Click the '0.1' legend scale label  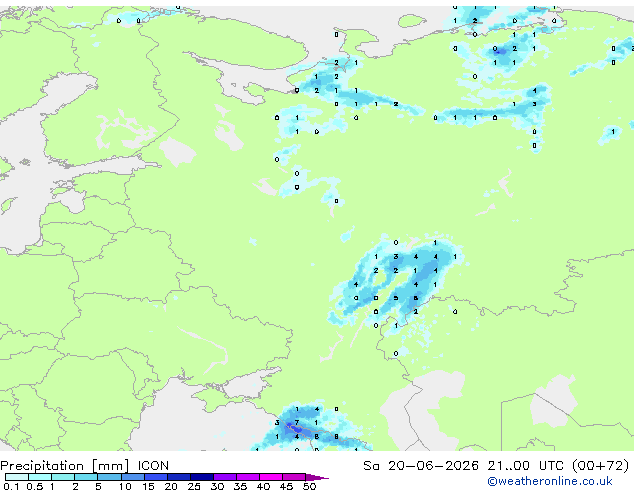tap(11, 486)
